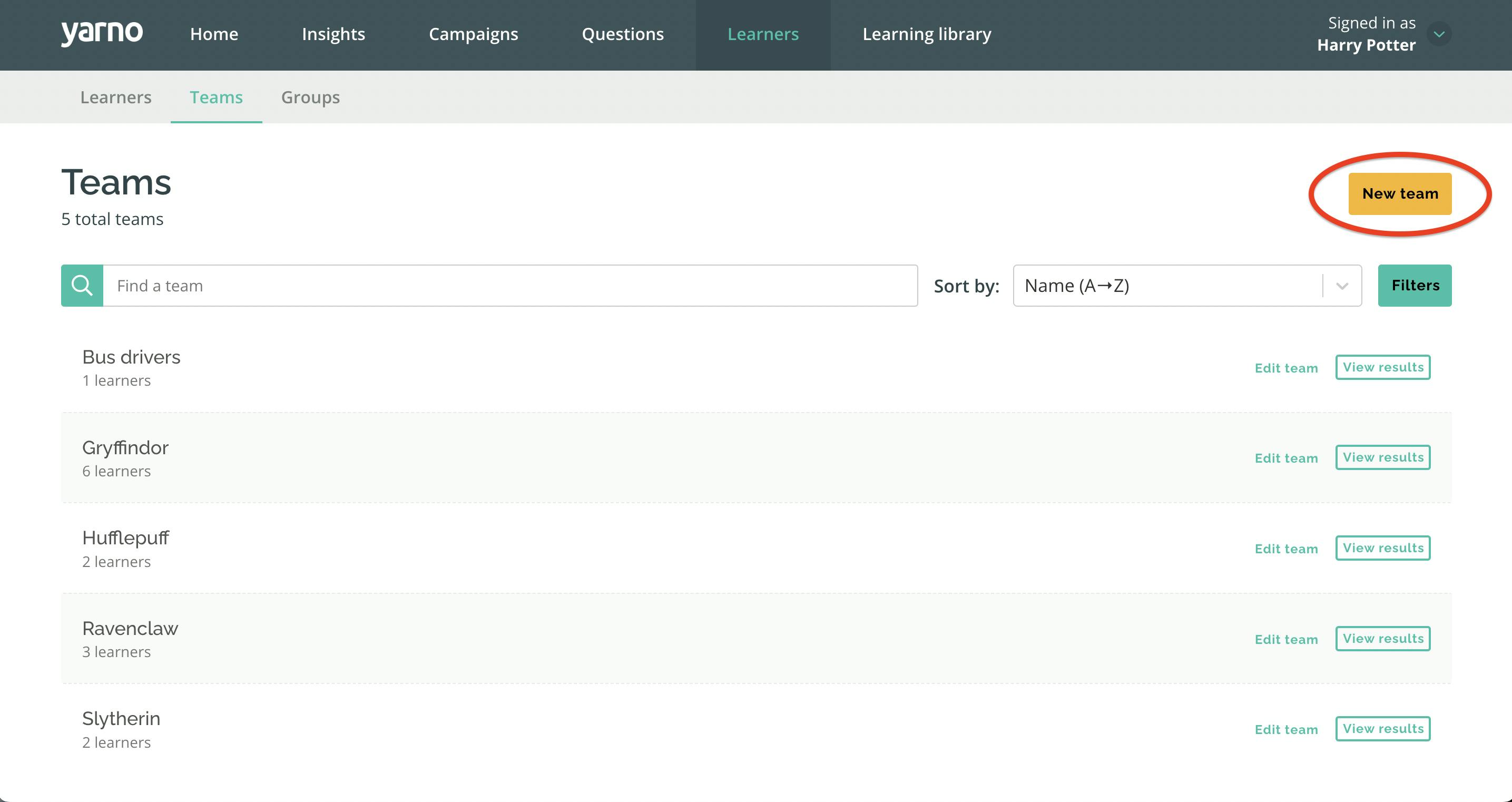Open the Insights page
Image resolution: width=1512 pixels, height=802 pixels.
coord(333,34)
